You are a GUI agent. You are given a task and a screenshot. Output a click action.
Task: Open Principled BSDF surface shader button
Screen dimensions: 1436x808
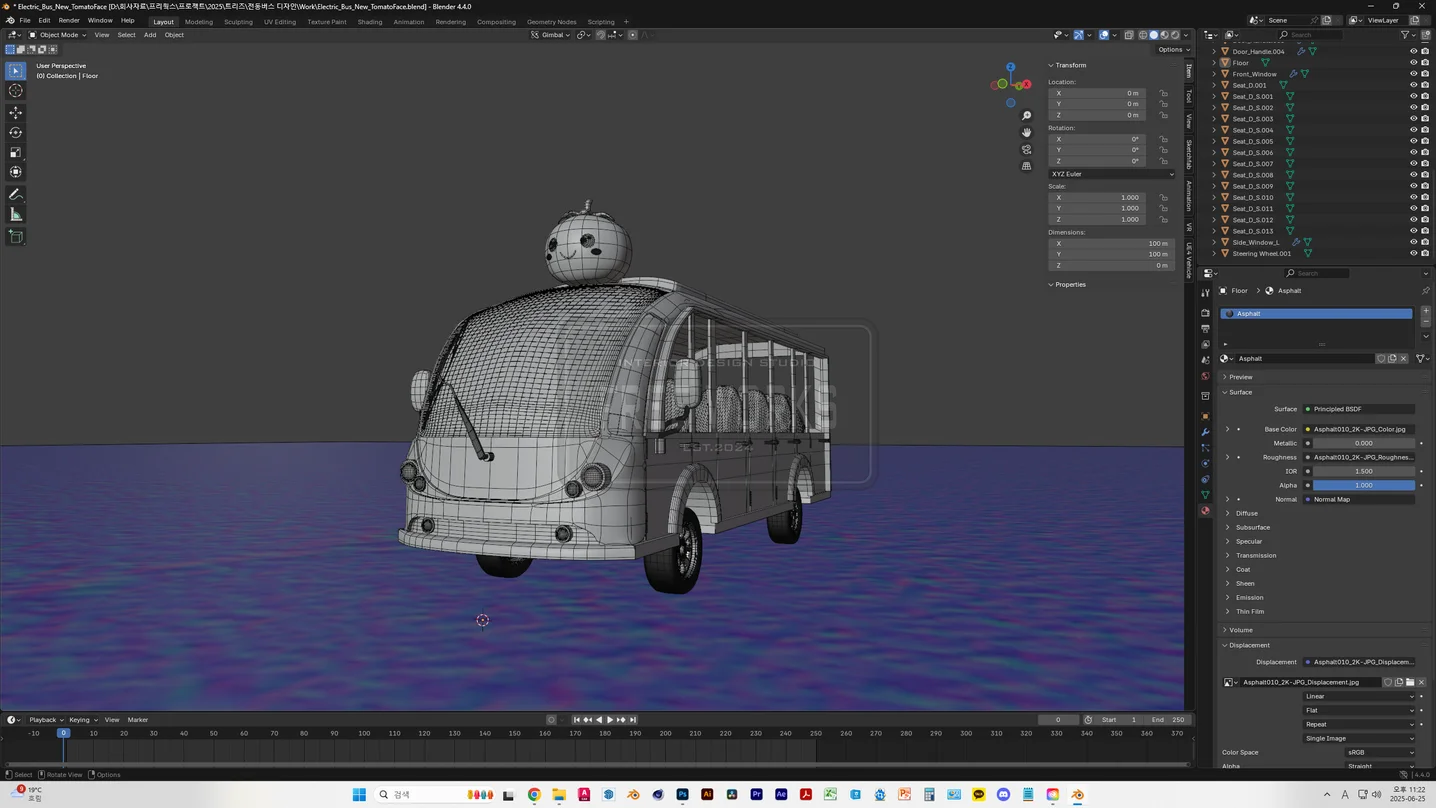(x=1359, y=409)
